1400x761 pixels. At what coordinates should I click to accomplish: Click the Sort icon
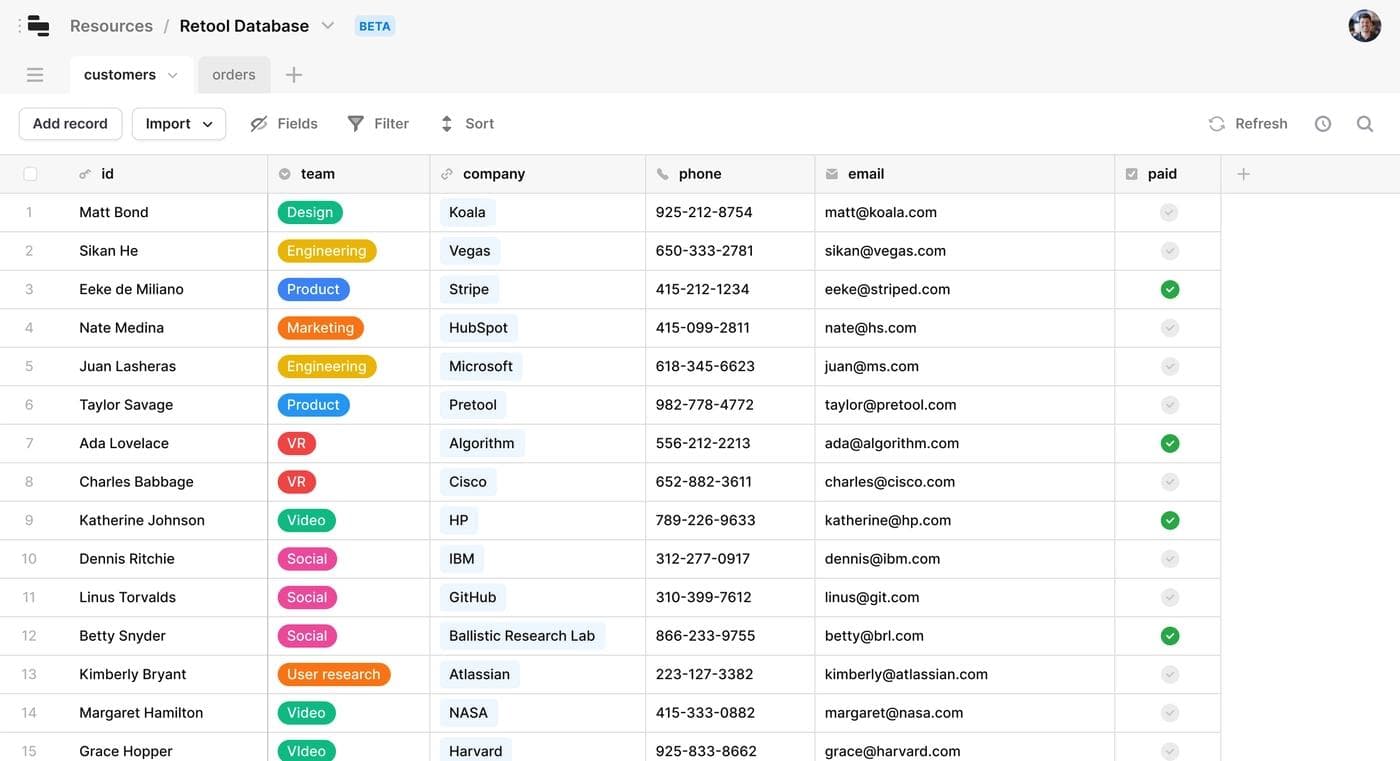click(x=446, y=123)
